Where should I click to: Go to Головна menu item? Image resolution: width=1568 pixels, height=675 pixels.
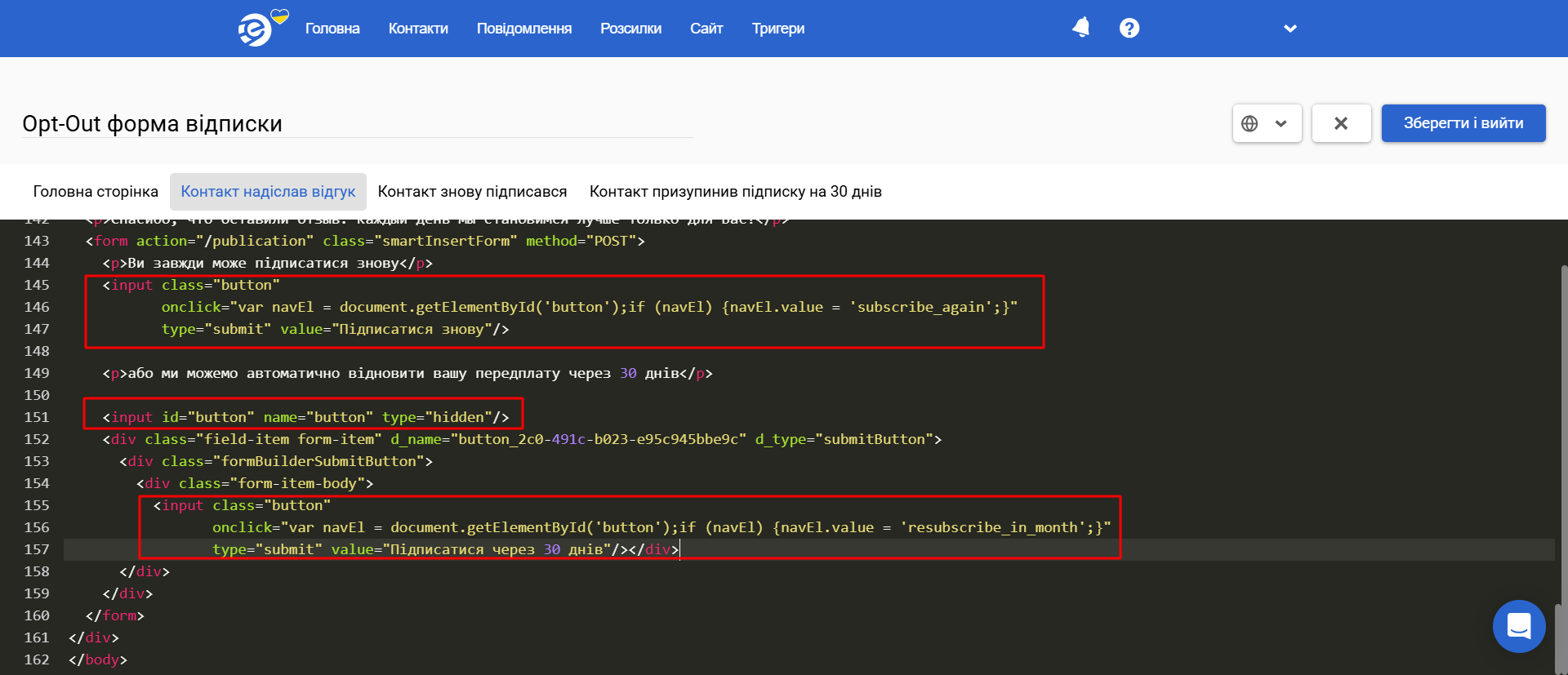click(x=332, y=29)
